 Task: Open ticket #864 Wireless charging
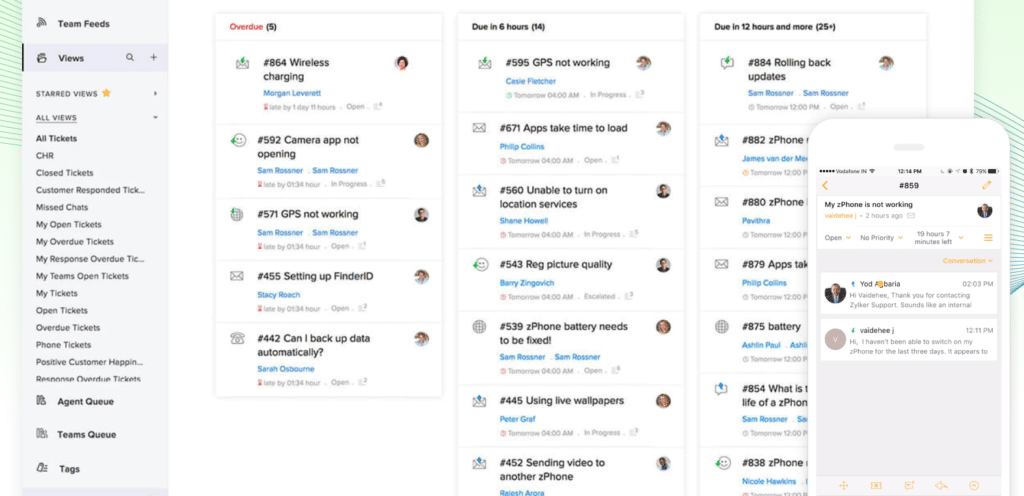pyautogui.click(x=296, y=69)
